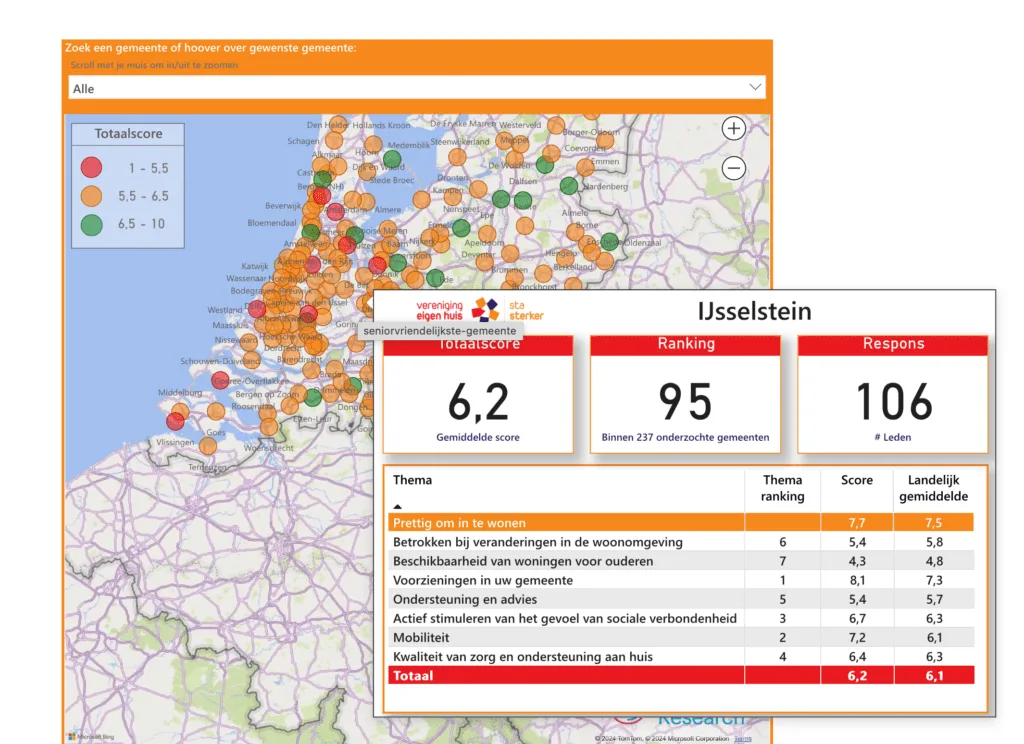1024x744 pixels.
Task: Click the Gemiddelde score caption
Action: click(478, 437)
